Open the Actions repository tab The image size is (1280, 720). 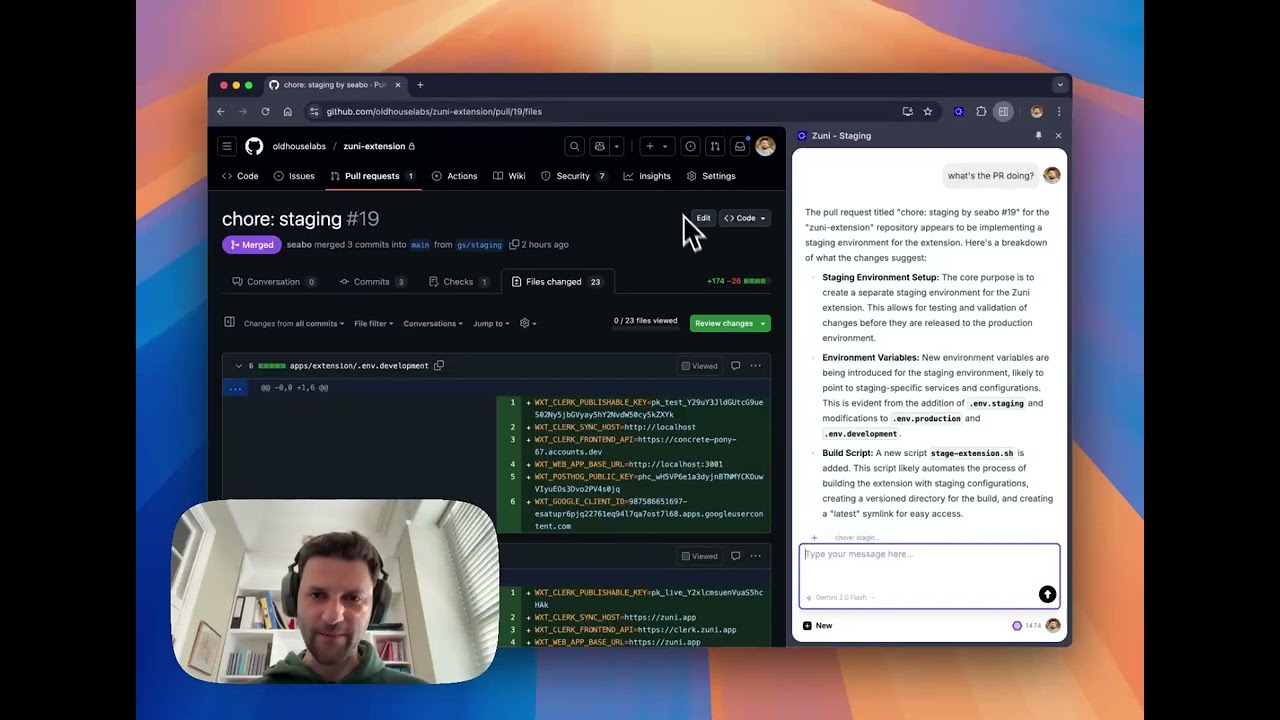455,176
